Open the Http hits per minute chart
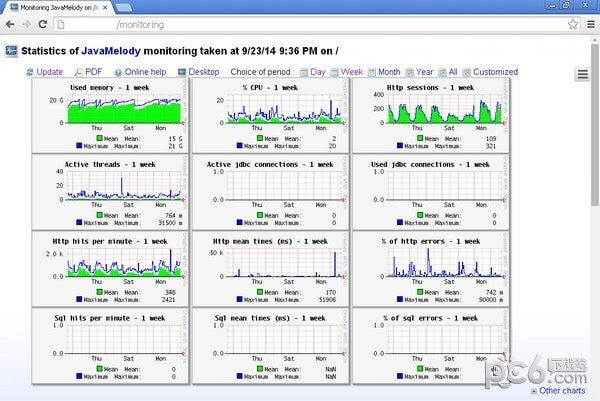This screenshot has width=600, height=401. point(110,269)
